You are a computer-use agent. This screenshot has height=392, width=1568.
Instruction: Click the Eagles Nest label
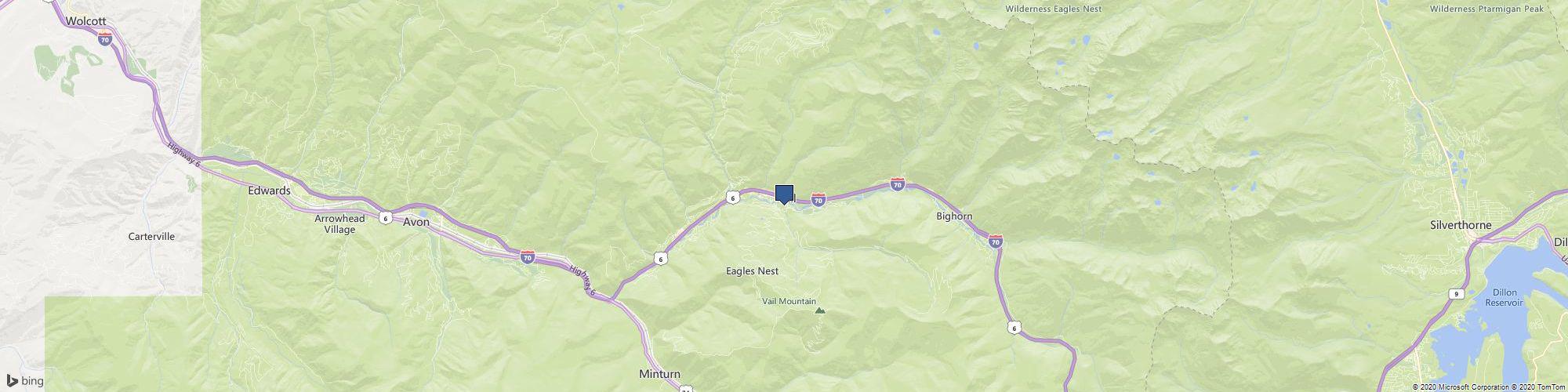[753, 271]
